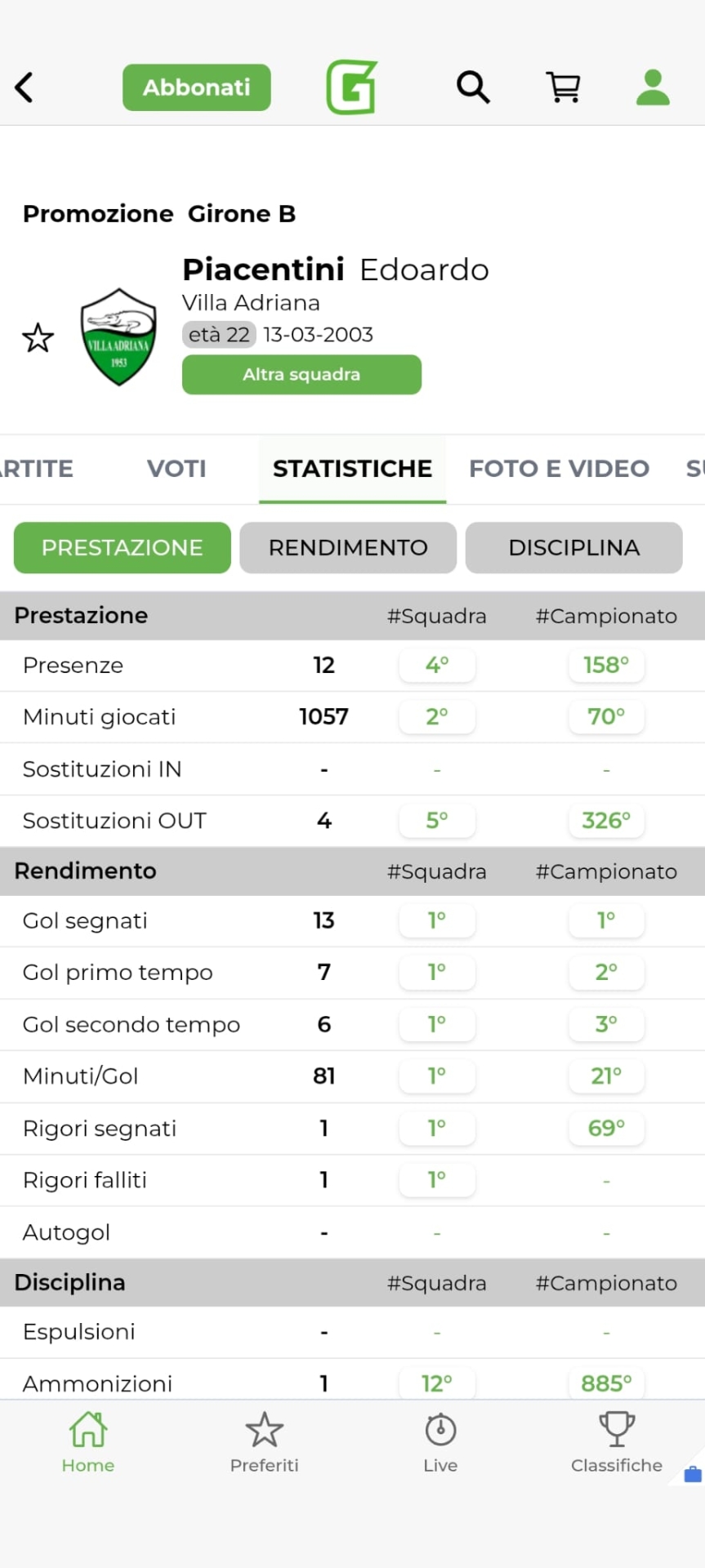
Task: Tap the Villa Adriana team crest
Action: (x=118, y=336)
